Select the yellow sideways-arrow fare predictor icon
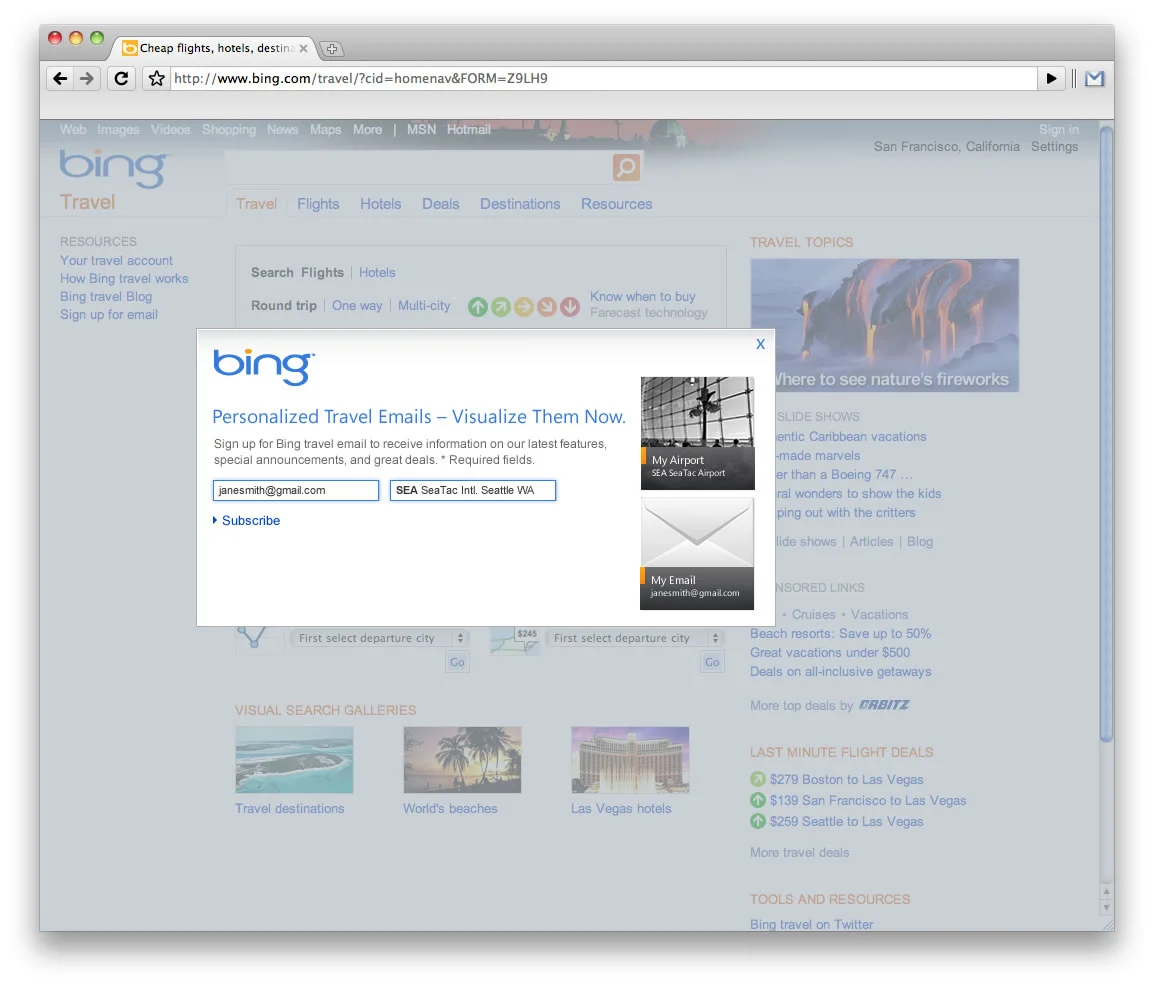Viewport: 1154px width, 986px height. coord(523,307)
